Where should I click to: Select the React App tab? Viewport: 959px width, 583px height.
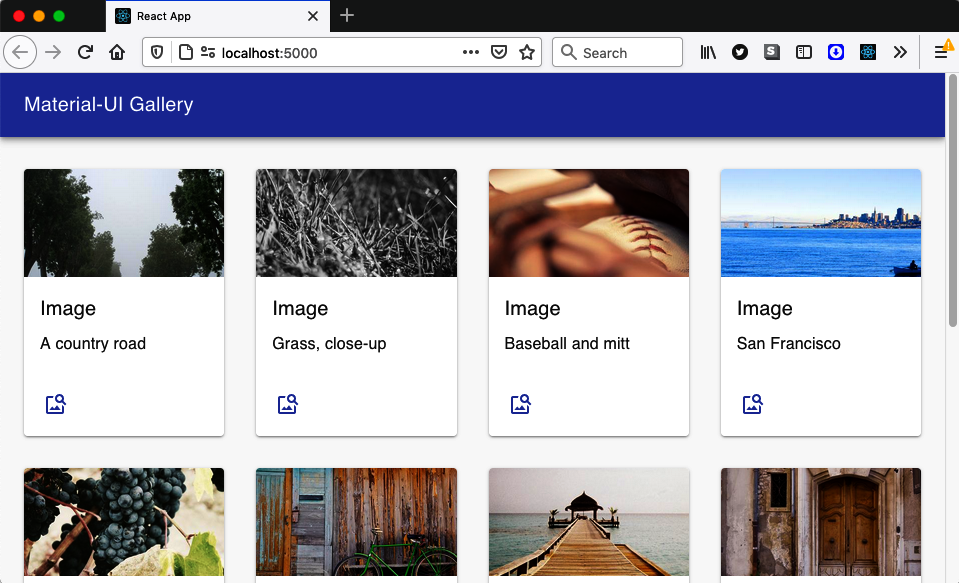coord(217,17)
